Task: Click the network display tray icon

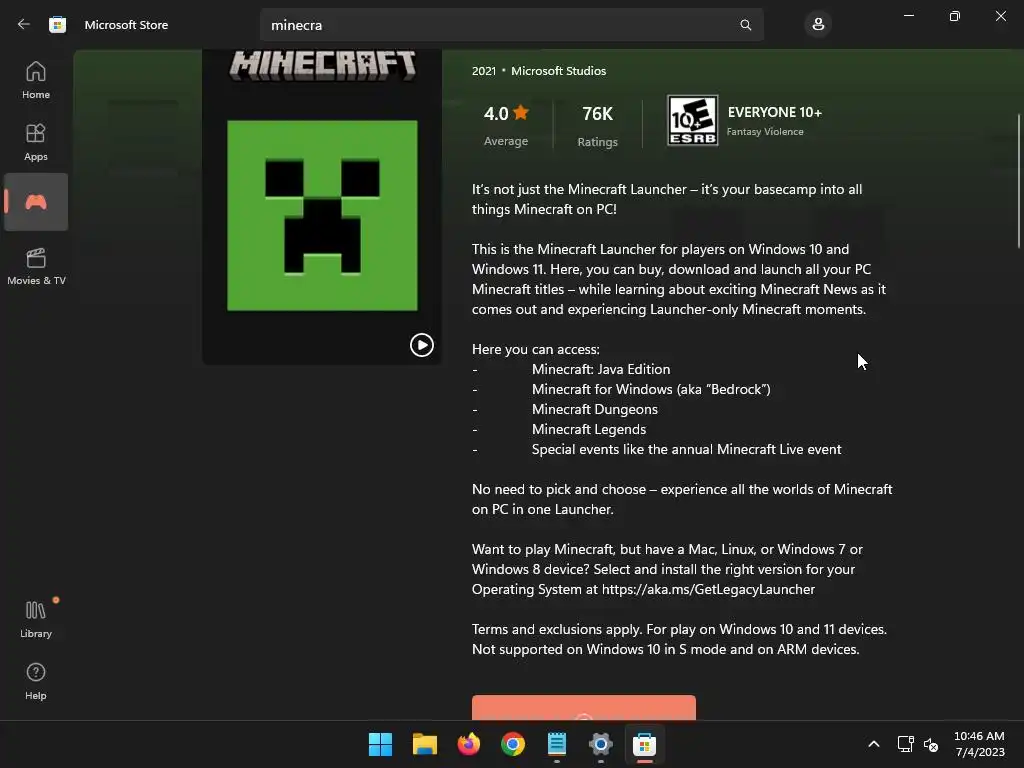Action: [x=905, y=744]
